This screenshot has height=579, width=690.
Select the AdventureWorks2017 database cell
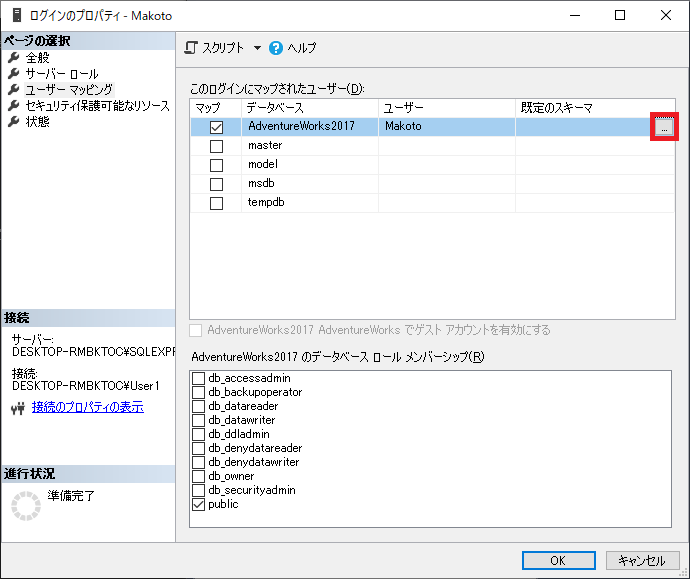pos(310,126)
